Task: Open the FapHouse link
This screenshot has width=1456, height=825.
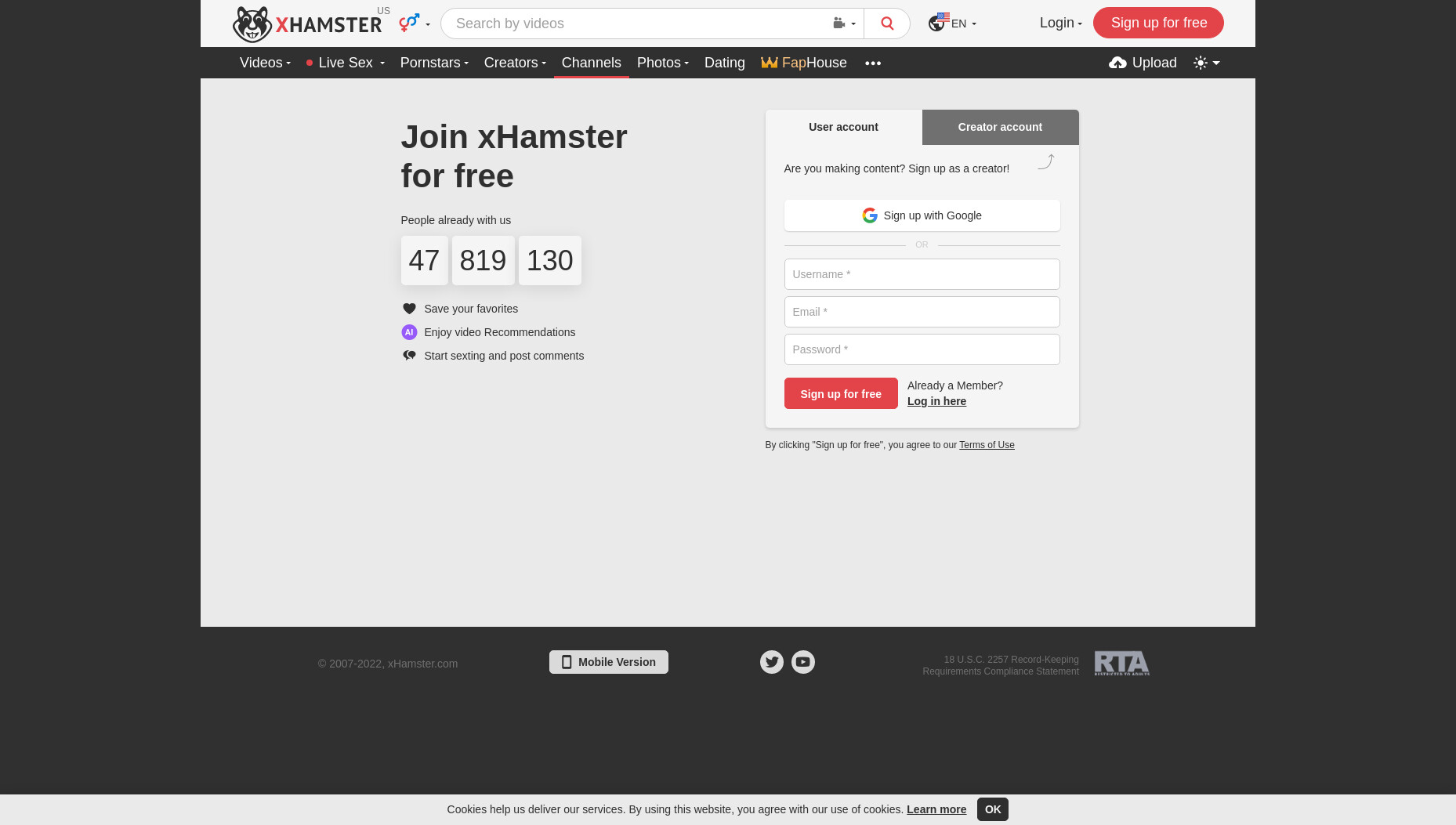Action: point(804,63)
